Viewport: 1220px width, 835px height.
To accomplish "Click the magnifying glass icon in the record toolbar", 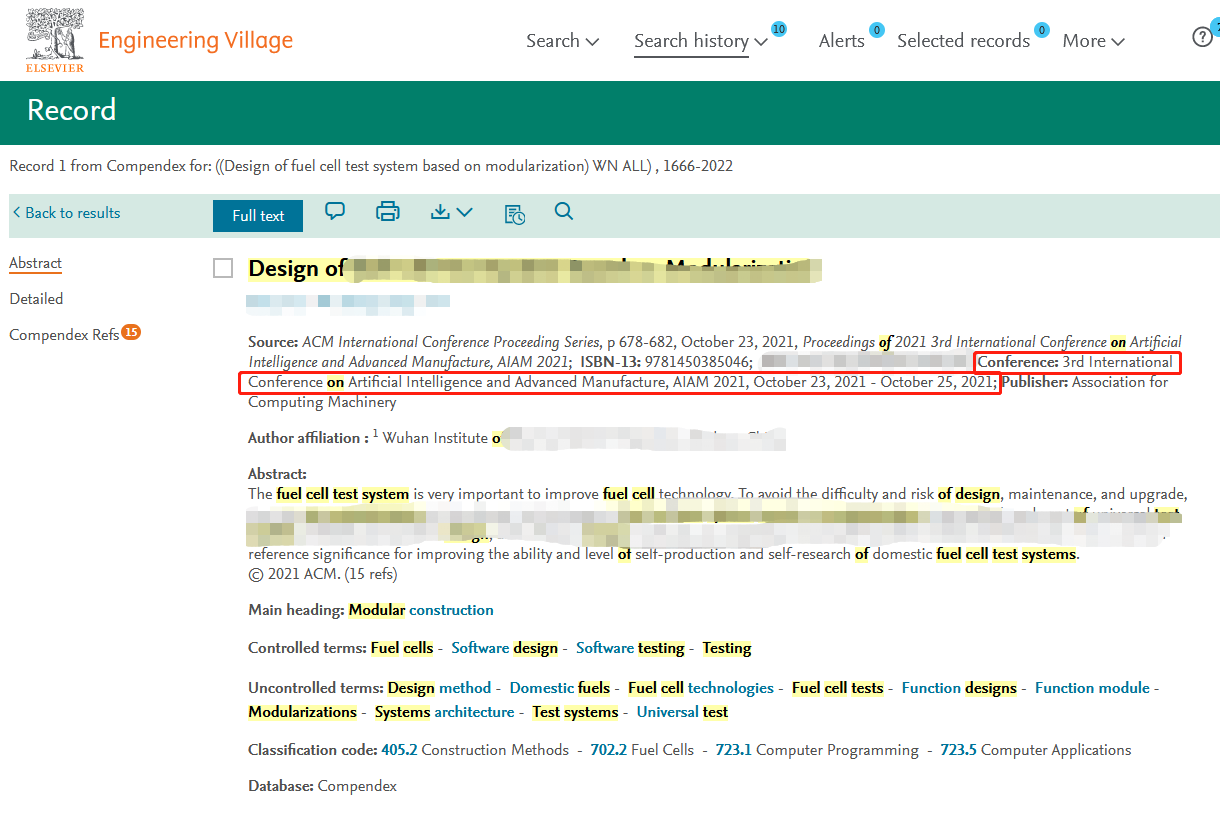I will point(564,211).
